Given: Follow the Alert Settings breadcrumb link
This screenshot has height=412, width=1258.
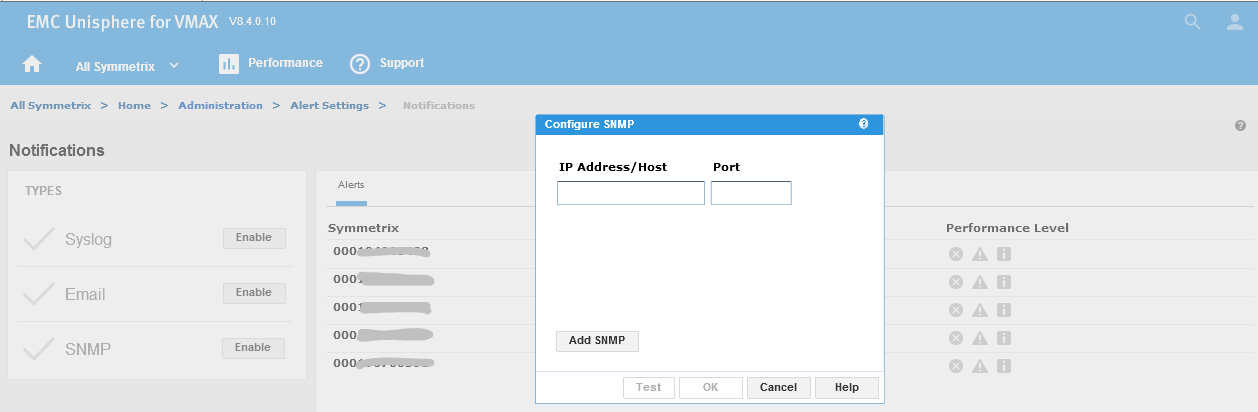Looking at the screenshot, I should pos(329,105).
